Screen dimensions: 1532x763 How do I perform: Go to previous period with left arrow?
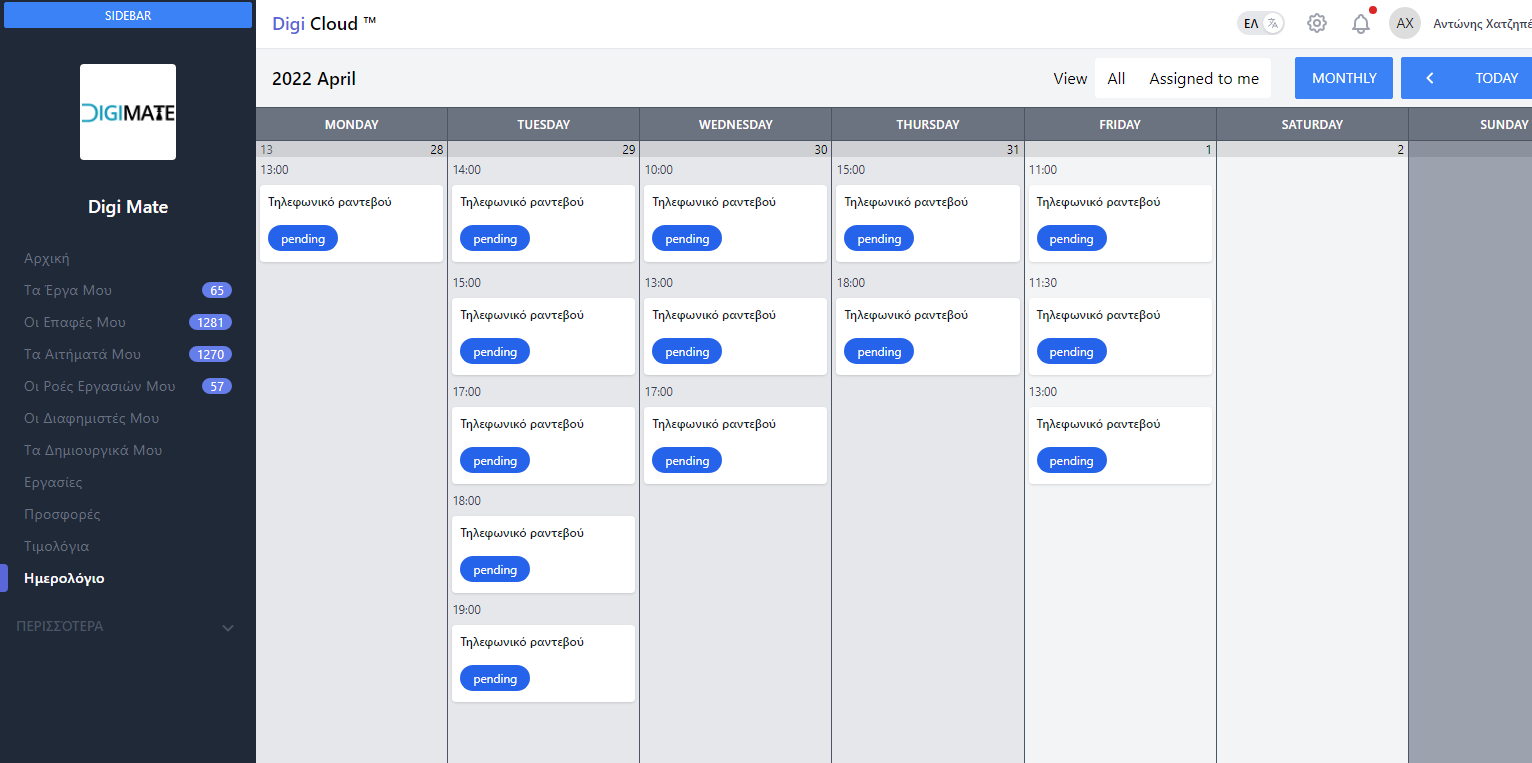[1430, 78]
